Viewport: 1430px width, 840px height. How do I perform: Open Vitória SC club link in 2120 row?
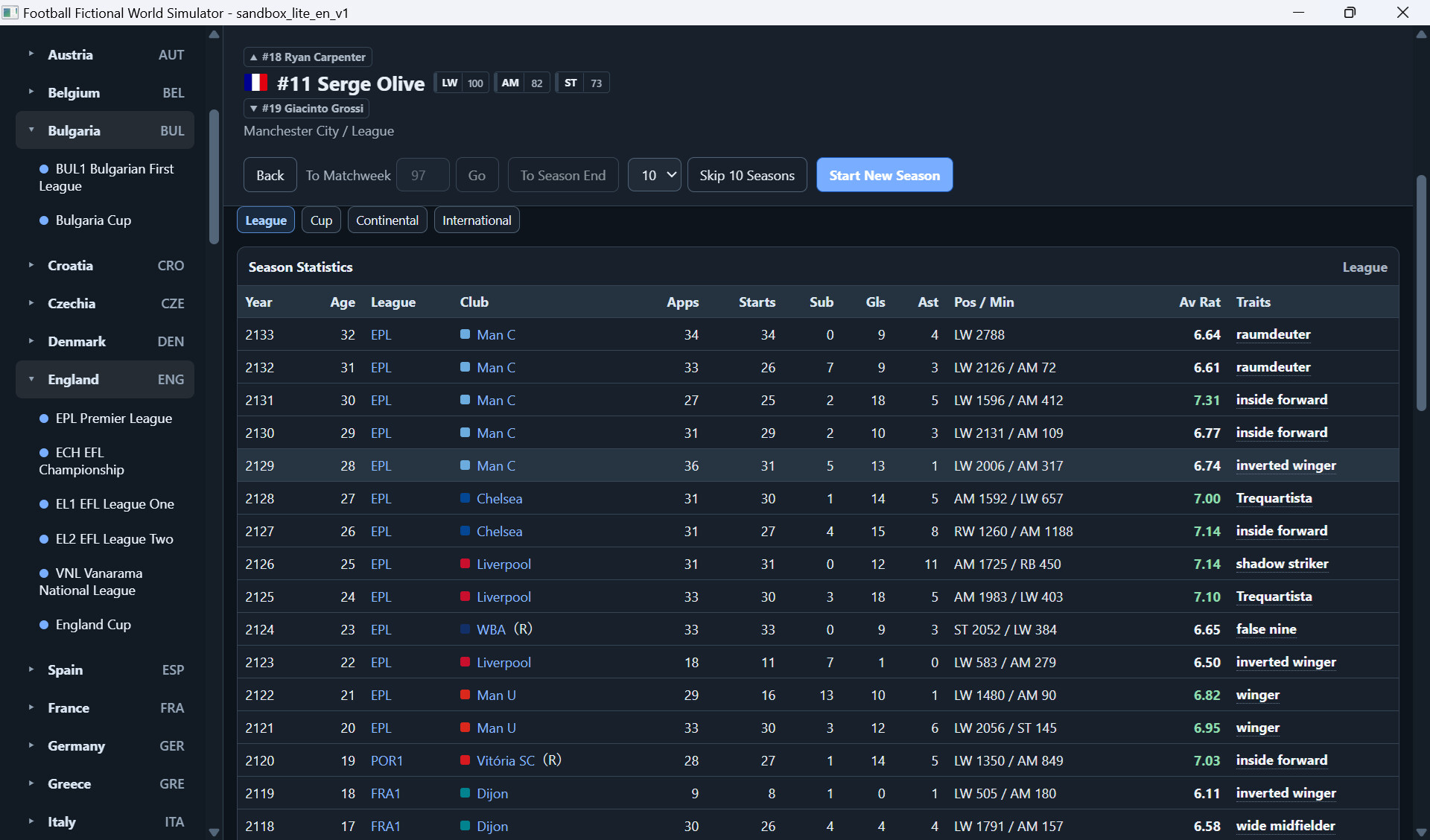pyautogui.click(x=506, y=760)
